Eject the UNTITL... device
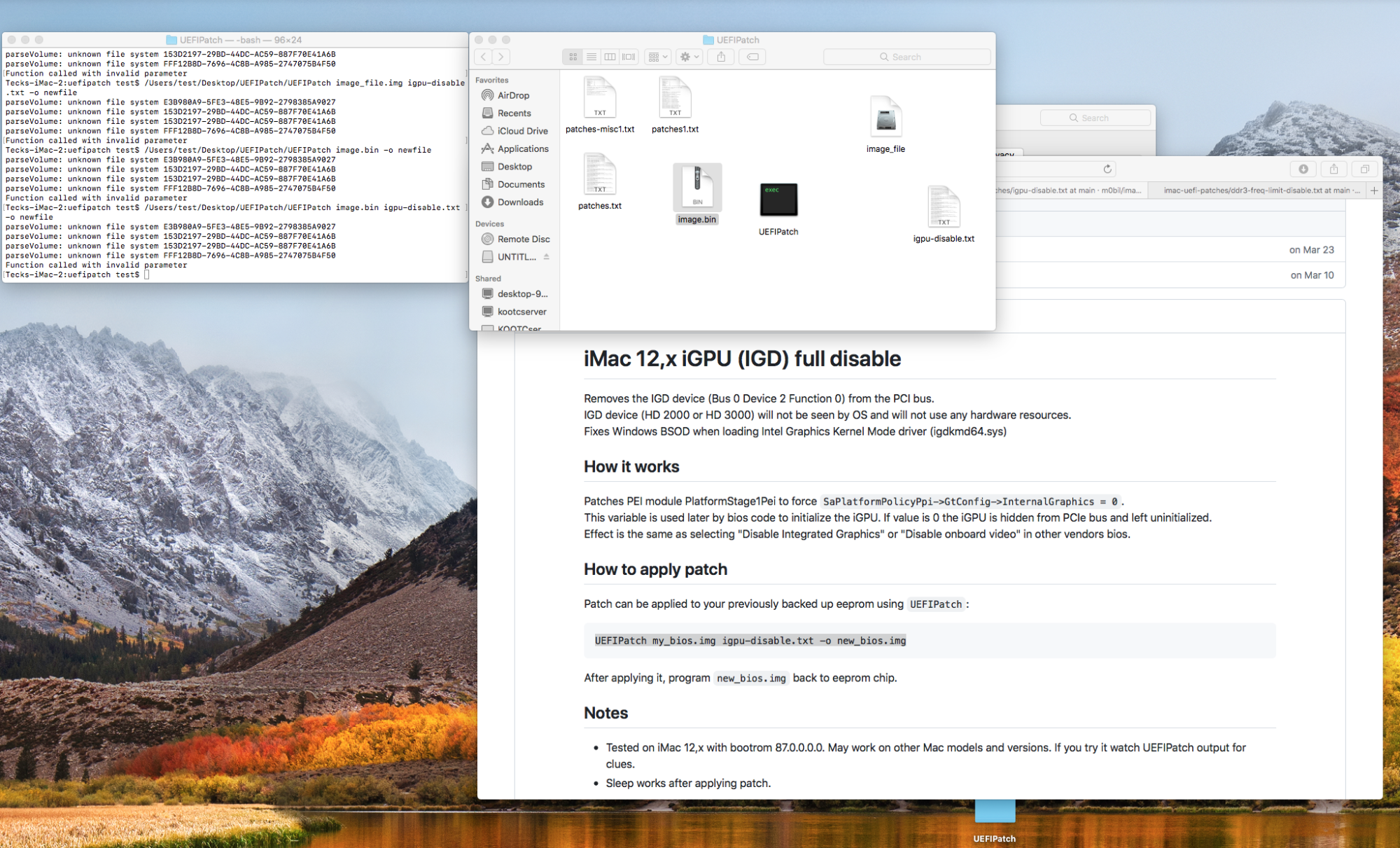The image size is (1400, 848). [546, 257]
